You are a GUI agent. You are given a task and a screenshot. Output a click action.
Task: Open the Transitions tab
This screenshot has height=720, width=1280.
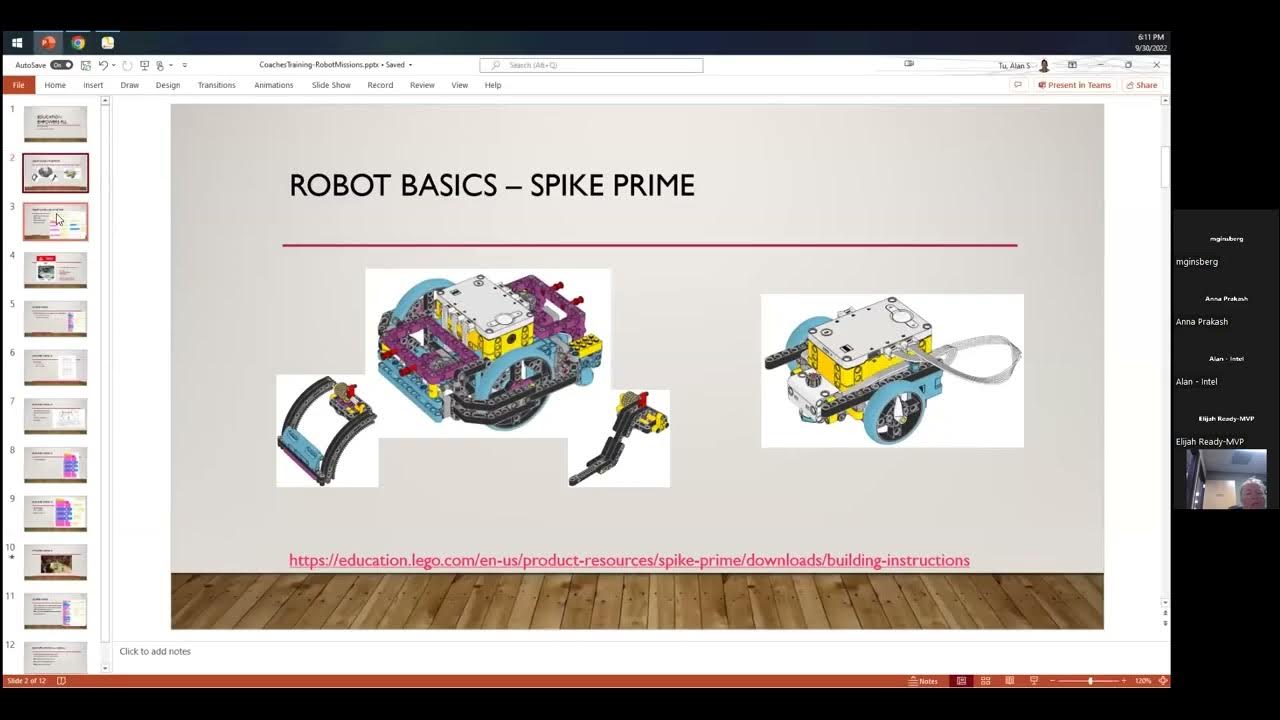(216, 85)
